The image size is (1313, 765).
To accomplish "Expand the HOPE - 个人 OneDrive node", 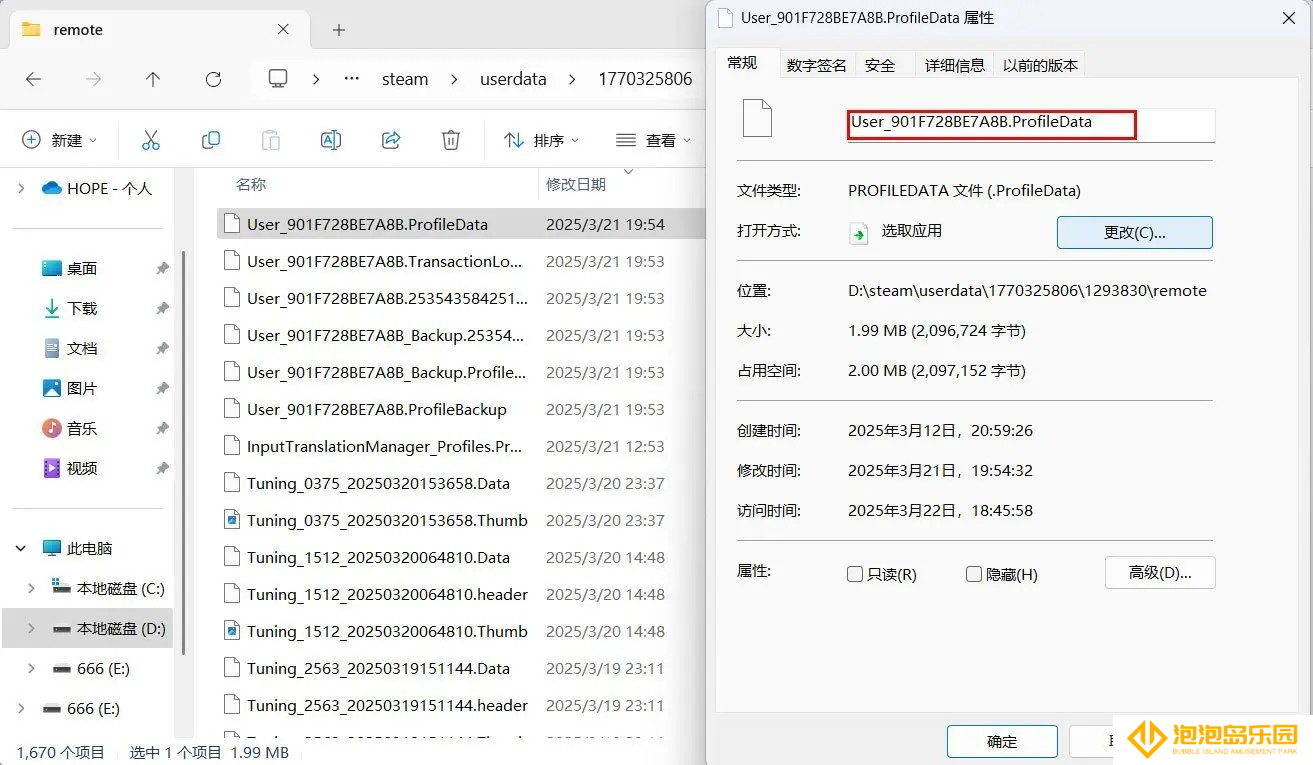I will (21, 188).
